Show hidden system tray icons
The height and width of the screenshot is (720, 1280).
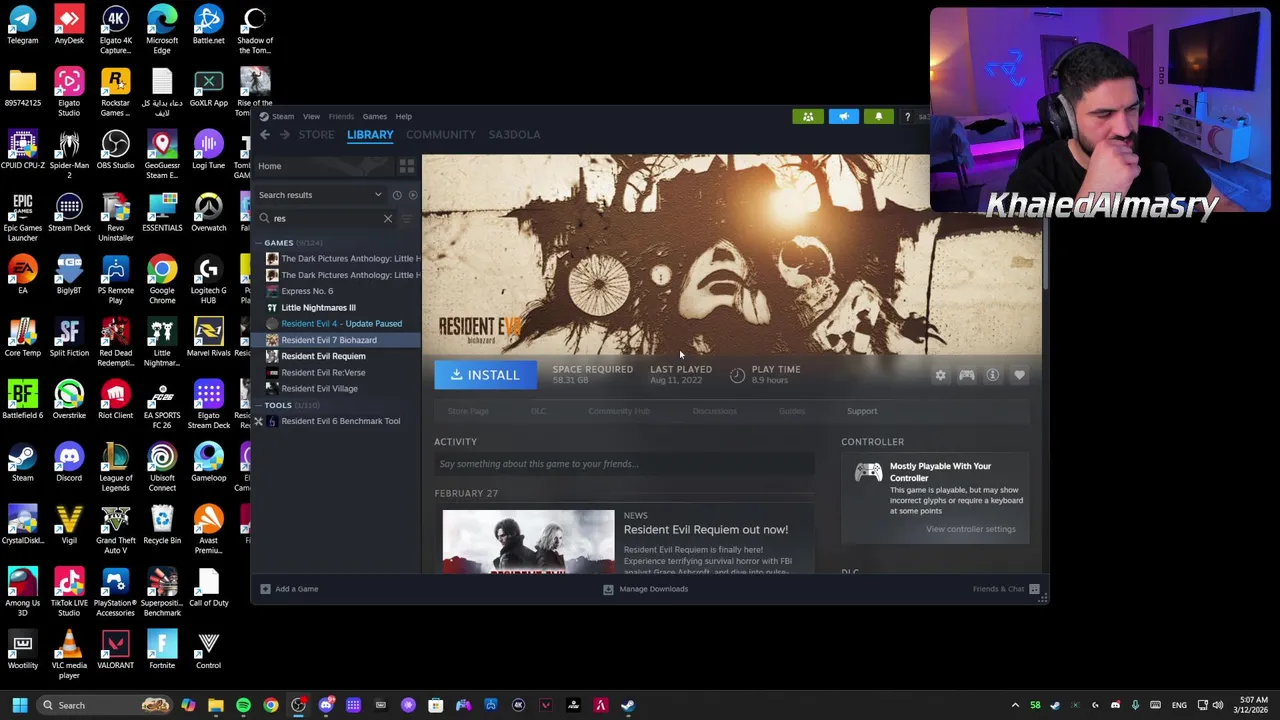tap(1015, 705)
